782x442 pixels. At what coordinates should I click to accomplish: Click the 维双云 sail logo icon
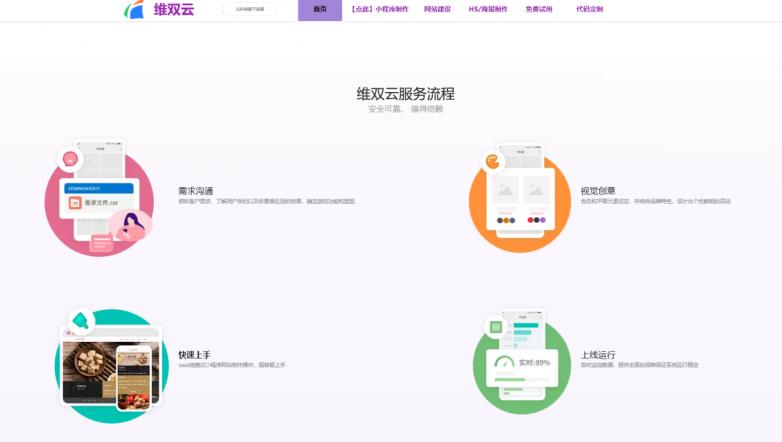coord(134,9)
